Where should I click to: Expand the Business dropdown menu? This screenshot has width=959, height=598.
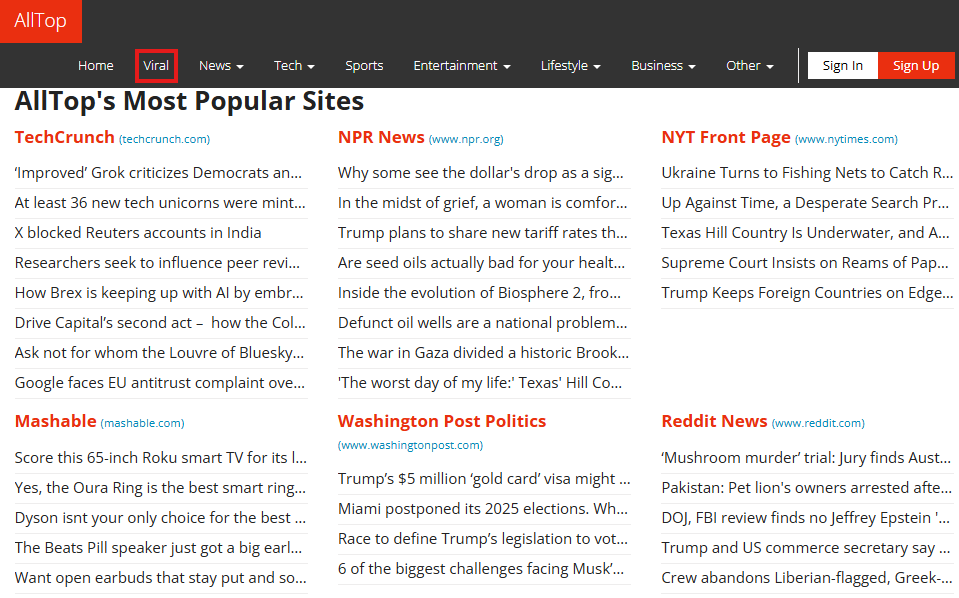(x=663, y=65)
